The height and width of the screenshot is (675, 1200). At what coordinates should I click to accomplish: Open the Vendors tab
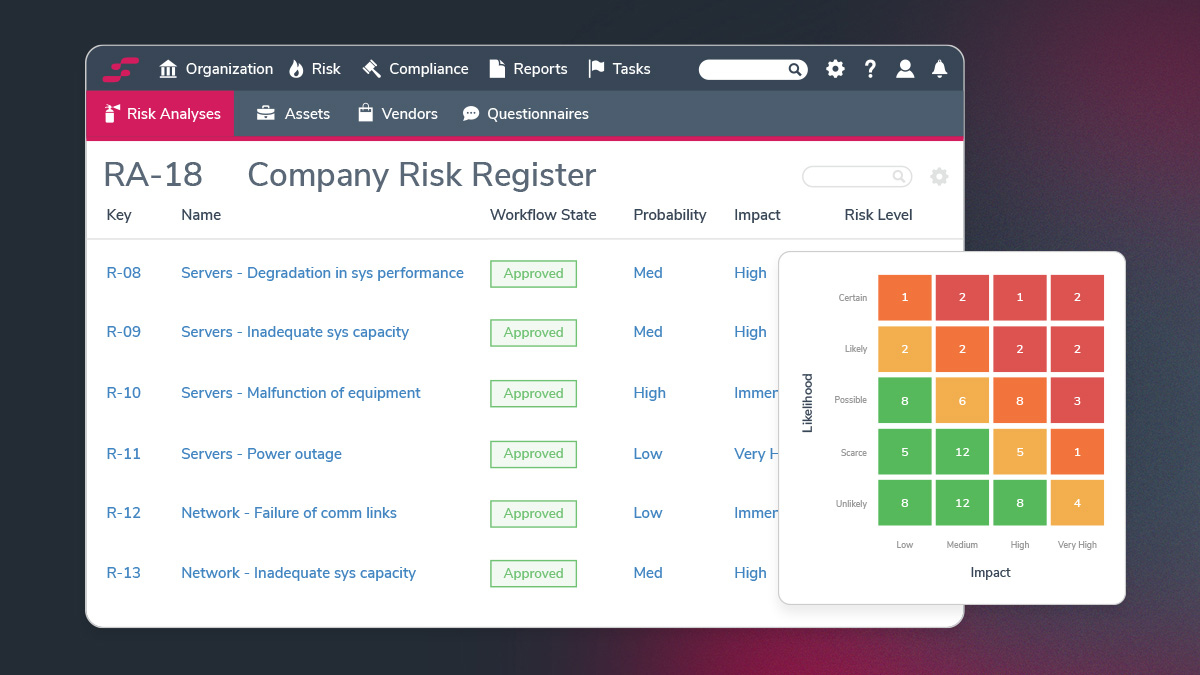coord(397,113)
